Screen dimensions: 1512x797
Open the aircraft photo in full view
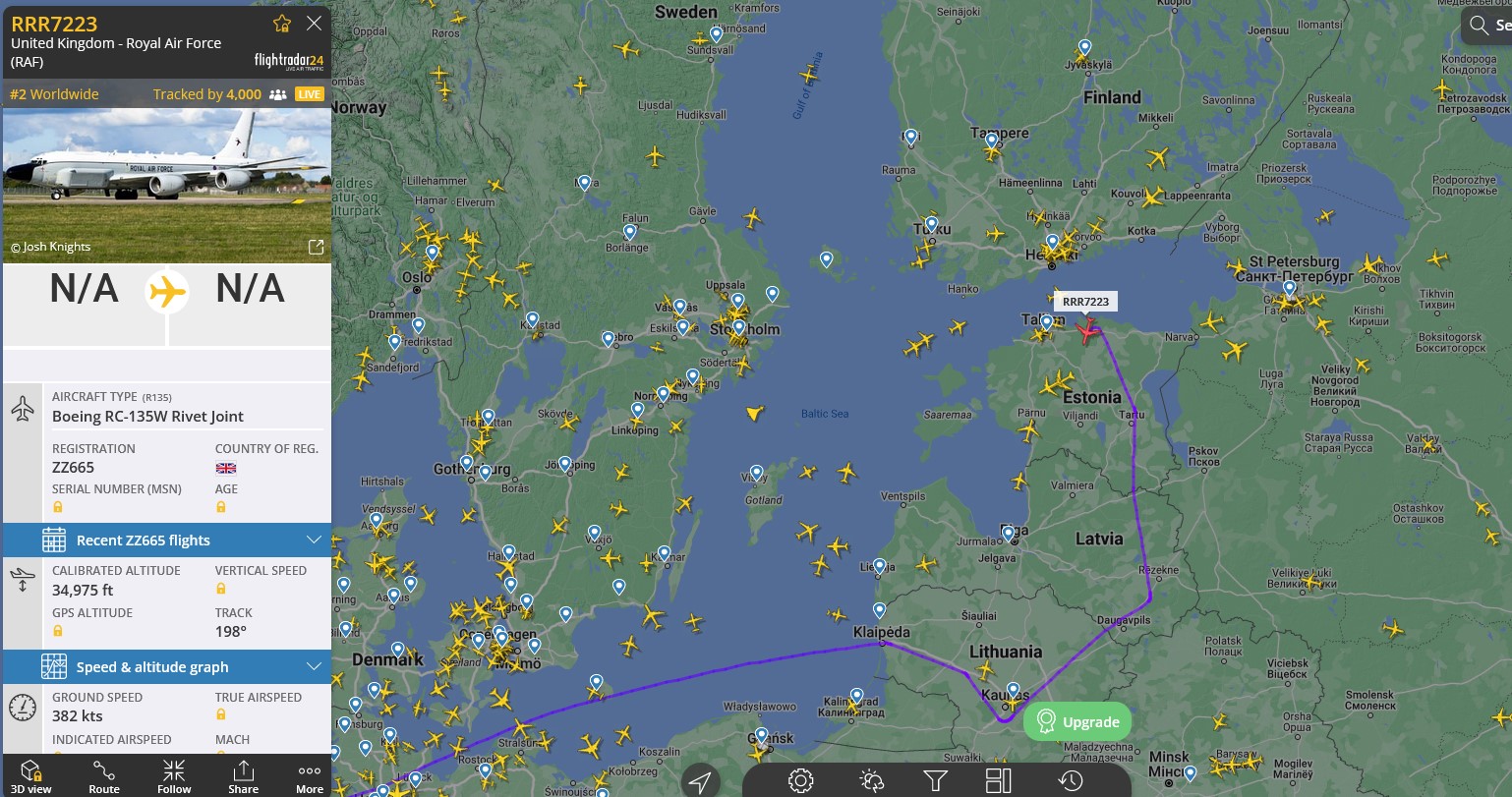click(316, 247)
